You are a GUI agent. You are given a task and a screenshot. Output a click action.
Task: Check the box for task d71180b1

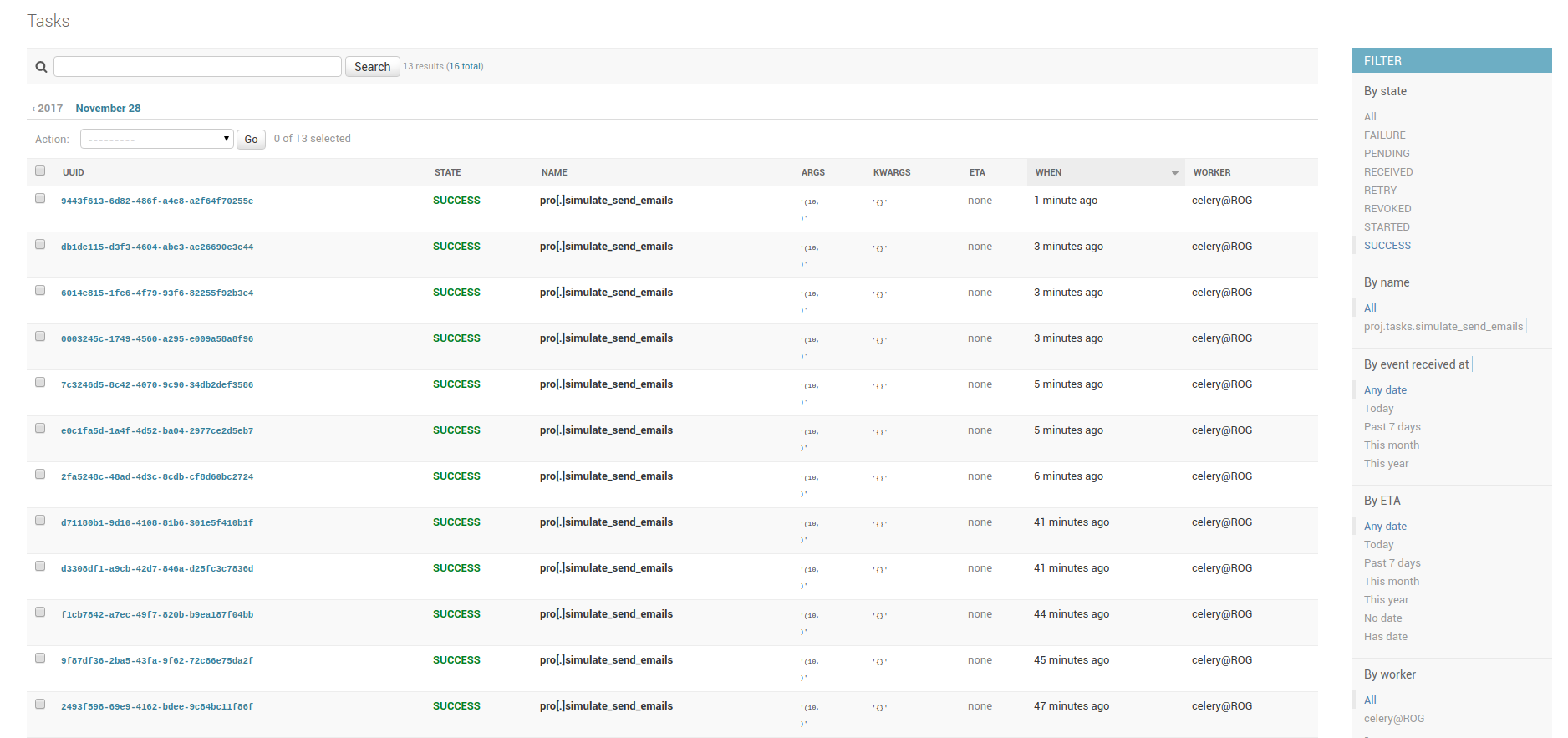(x=40, y=520)
